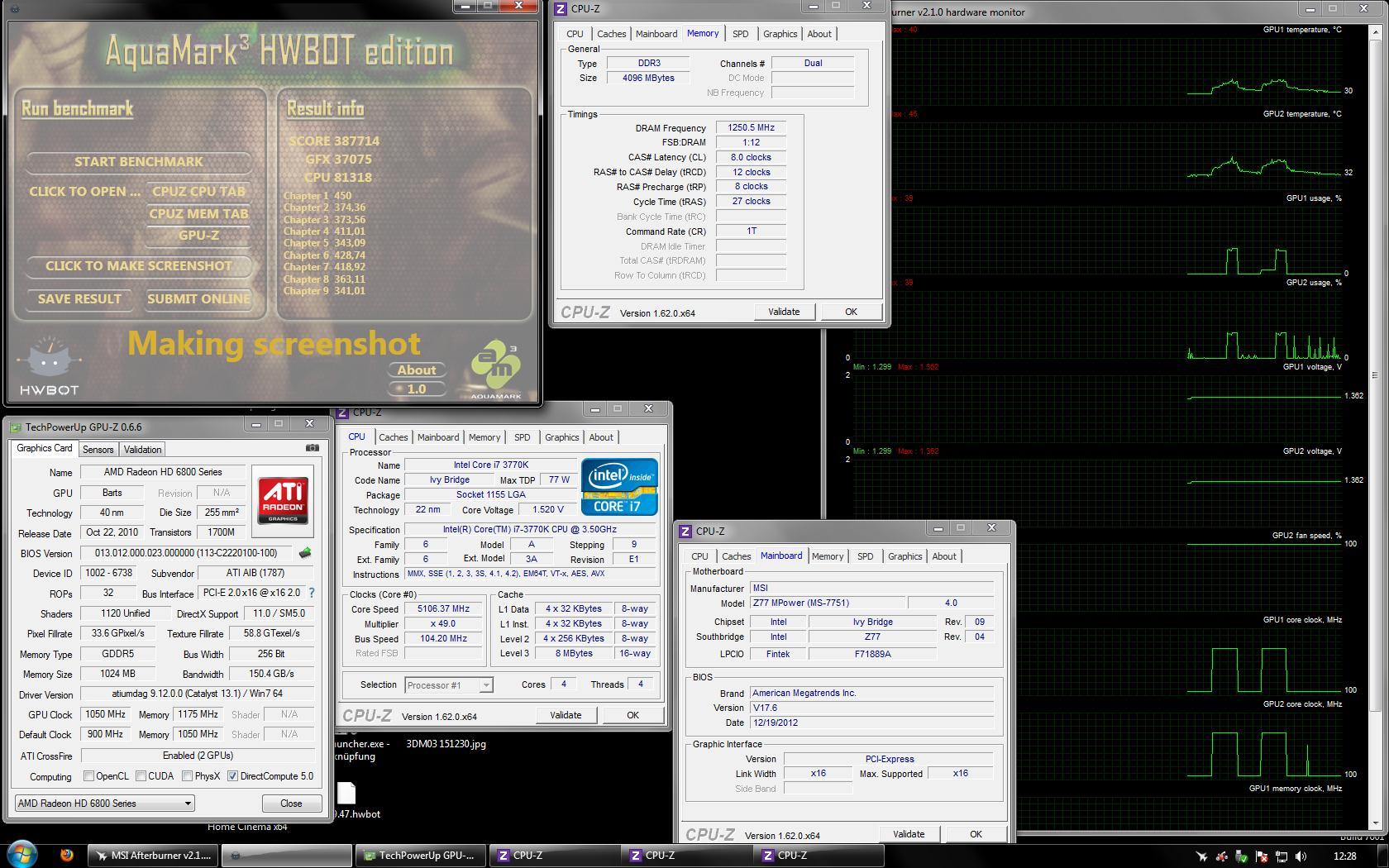
Task: Launch Firefox from the taskbar
Action: (67, 856)
